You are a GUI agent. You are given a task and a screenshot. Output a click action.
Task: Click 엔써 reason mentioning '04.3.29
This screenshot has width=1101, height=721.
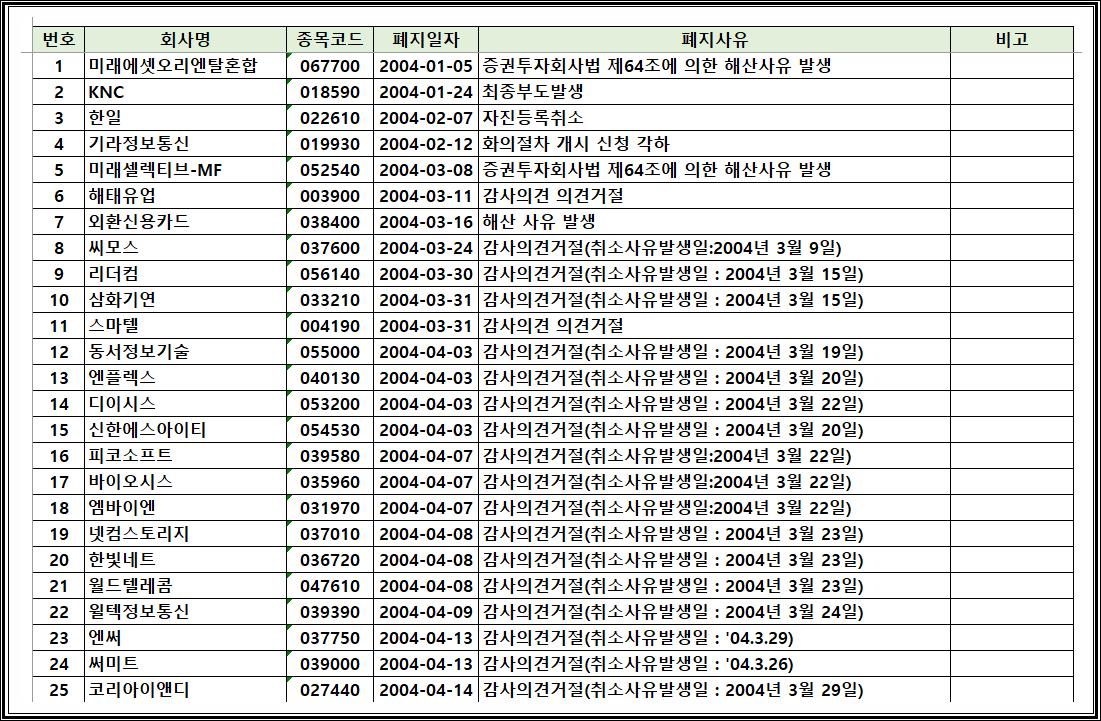tap(715, 637)
